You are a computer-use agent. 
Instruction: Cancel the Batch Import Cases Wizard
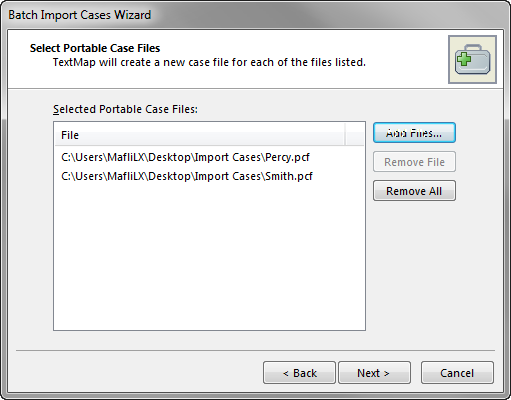click(457, 373)
